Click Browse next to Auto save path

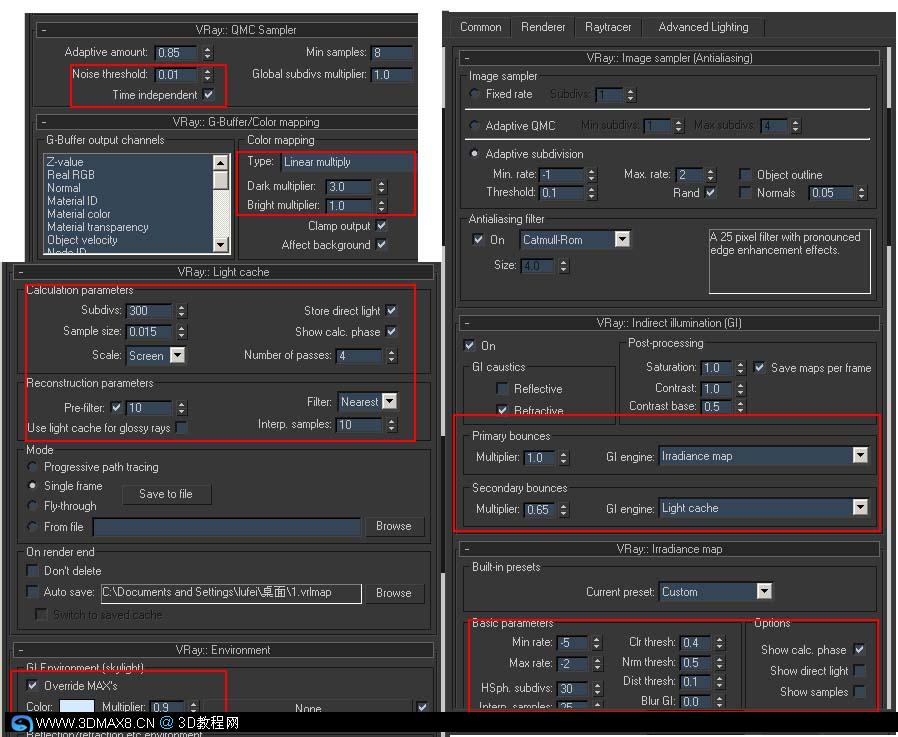point(394,593)
